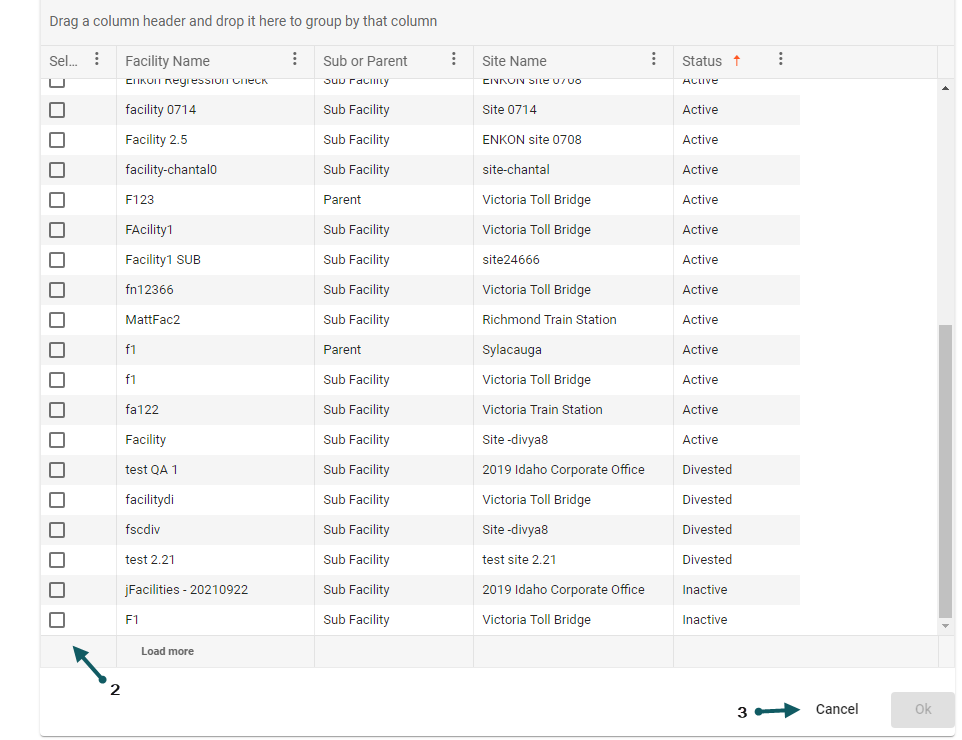Open Facility Name column menu icon
Screen dimensions: 962x740
click(294, 60)
